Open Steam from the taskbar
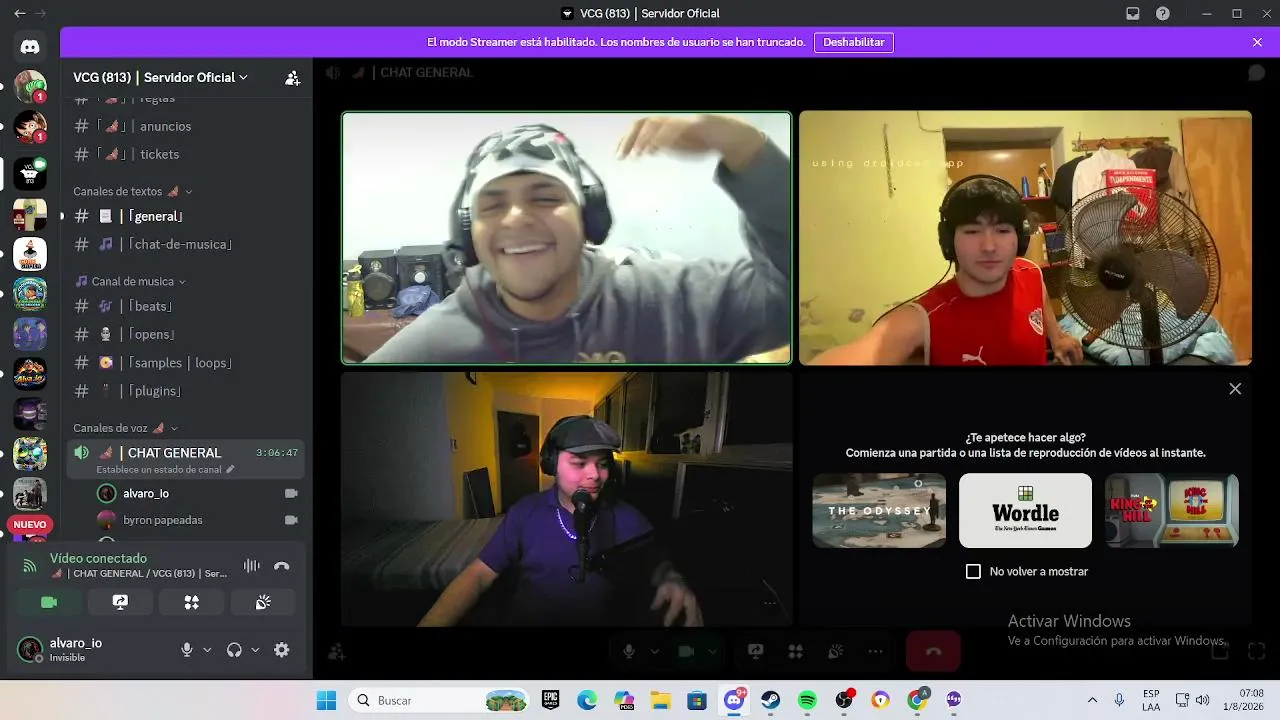Image resolution: width=1280 pixels, height=720 pixels. 770,700
